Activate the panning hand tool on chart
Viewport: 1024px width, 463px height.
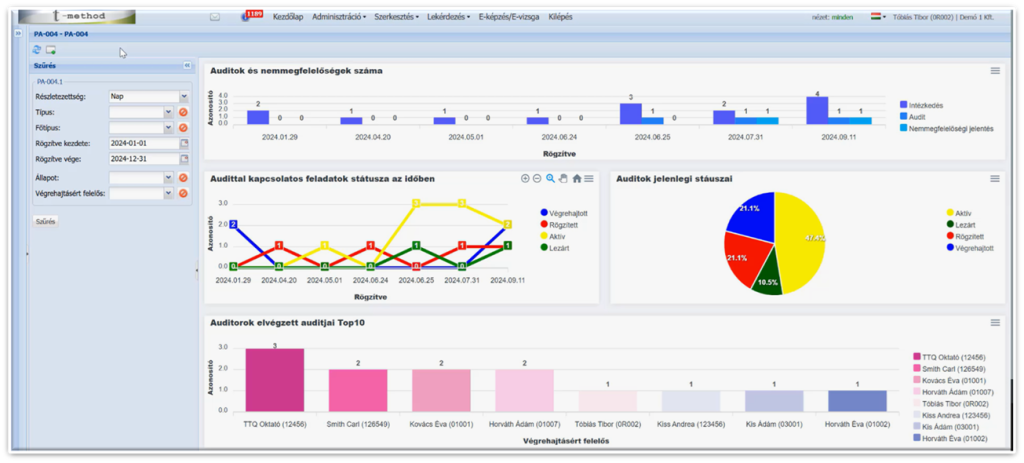(563, 178)
